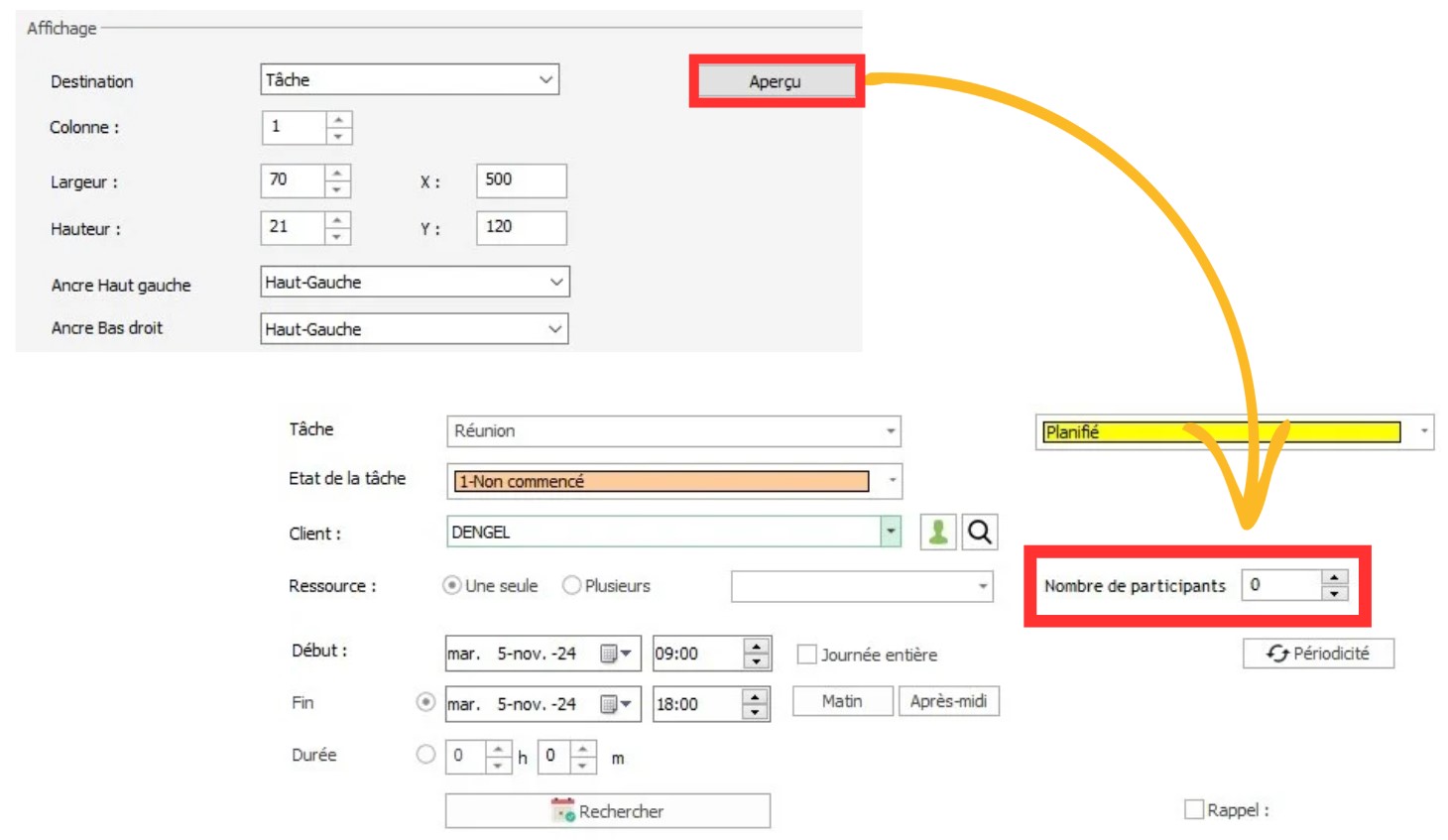The height and width of the screenshot is (840, 1448).
Task: Click the Hauteur value field showing 21
Action: pyautogui.click(x=294, y=227)
